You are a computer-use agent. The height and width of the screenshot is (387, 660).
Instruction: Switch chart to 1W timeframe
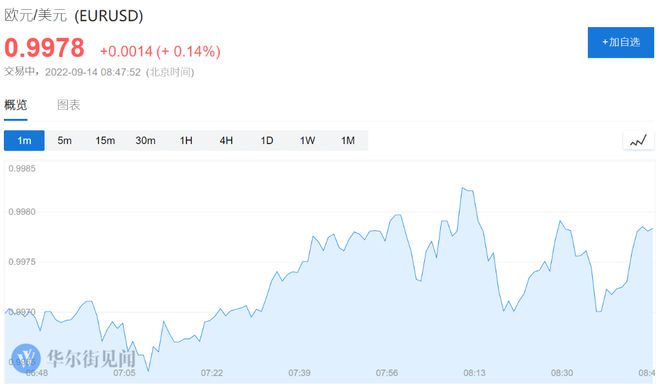pos(307,141)
